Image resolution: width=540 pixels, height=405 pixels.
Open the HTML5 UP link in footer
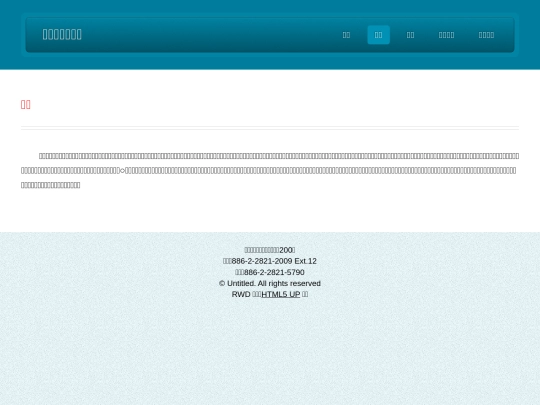(x=281, y=294)
